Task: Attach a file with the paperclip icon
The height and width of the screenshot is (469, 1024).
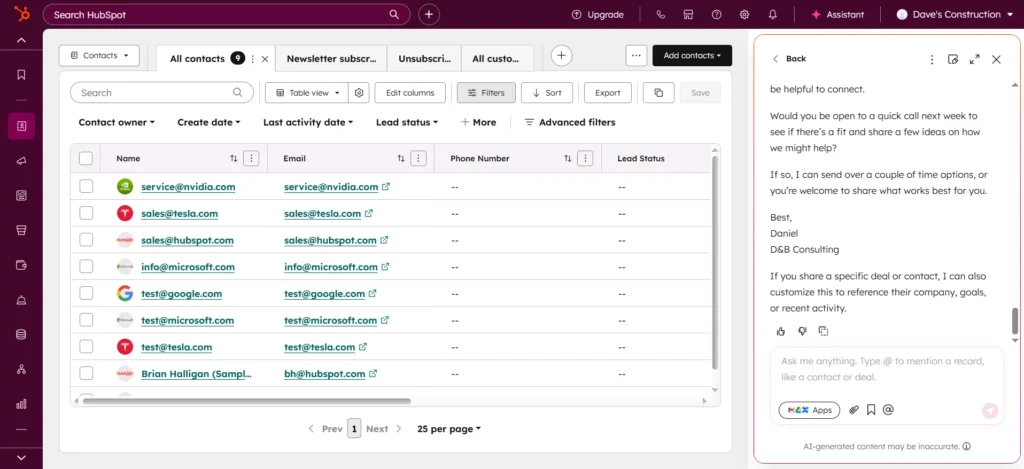Action: click(x=854, y=410)
